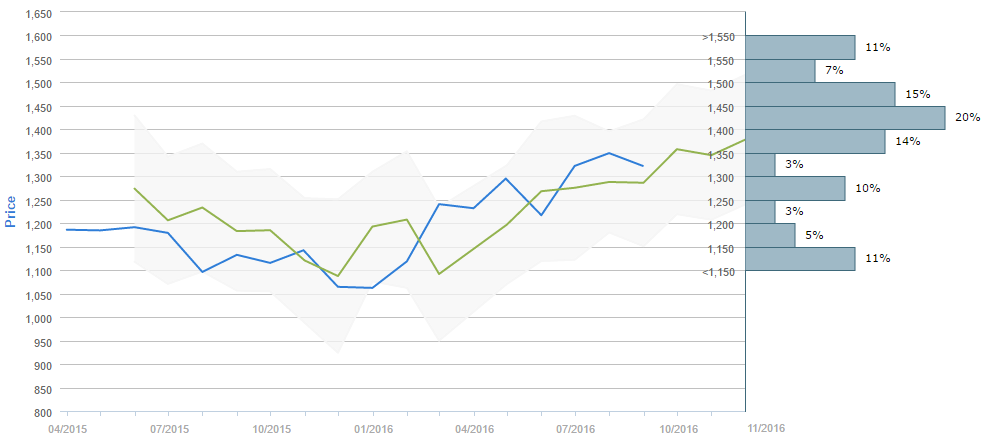
Task: Click the 11% bar beside >1,550
Action: (800, 47)
